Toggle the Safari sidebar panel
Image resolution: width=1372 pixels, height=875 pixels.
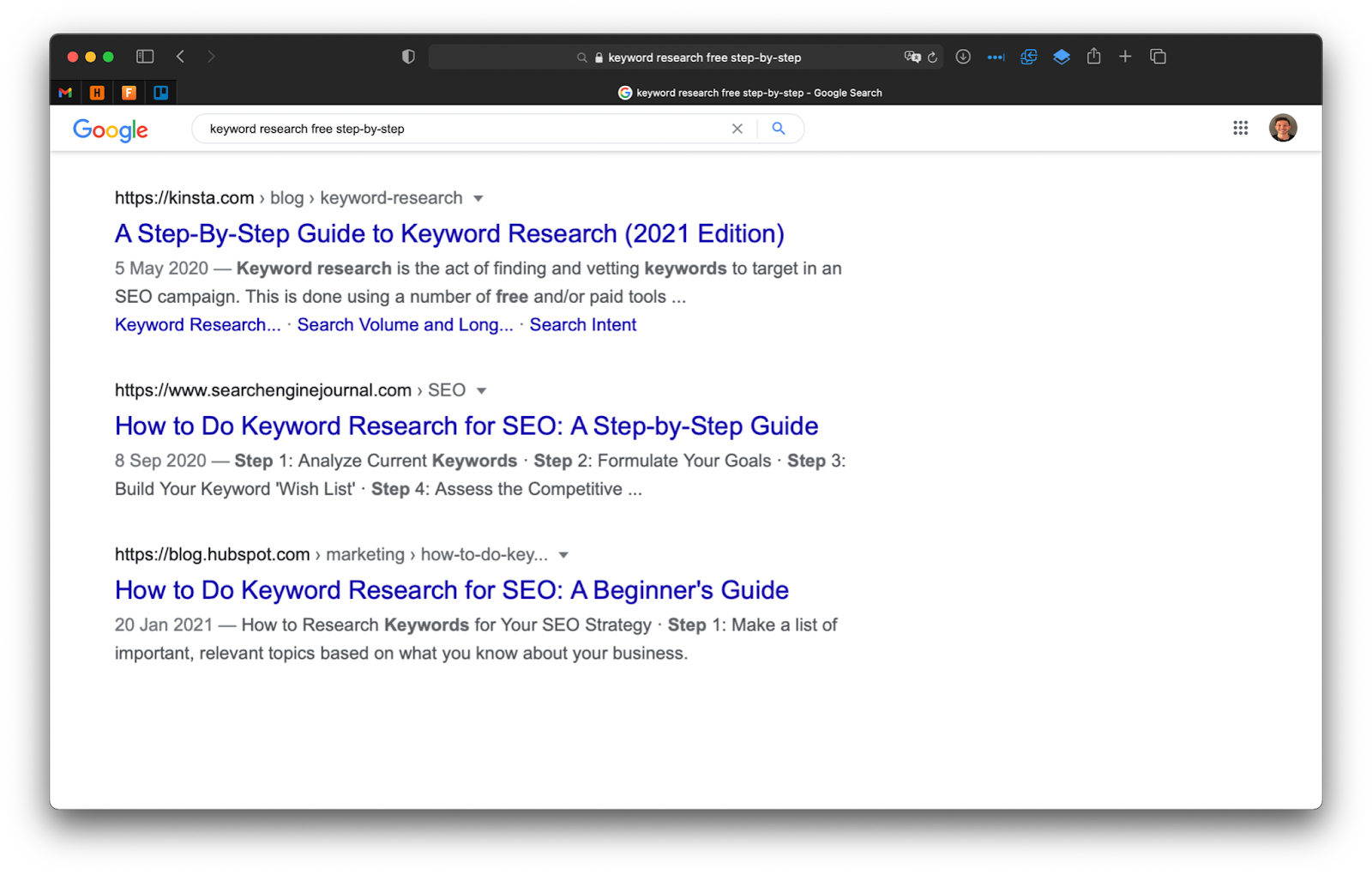click(x=145, y=57)
